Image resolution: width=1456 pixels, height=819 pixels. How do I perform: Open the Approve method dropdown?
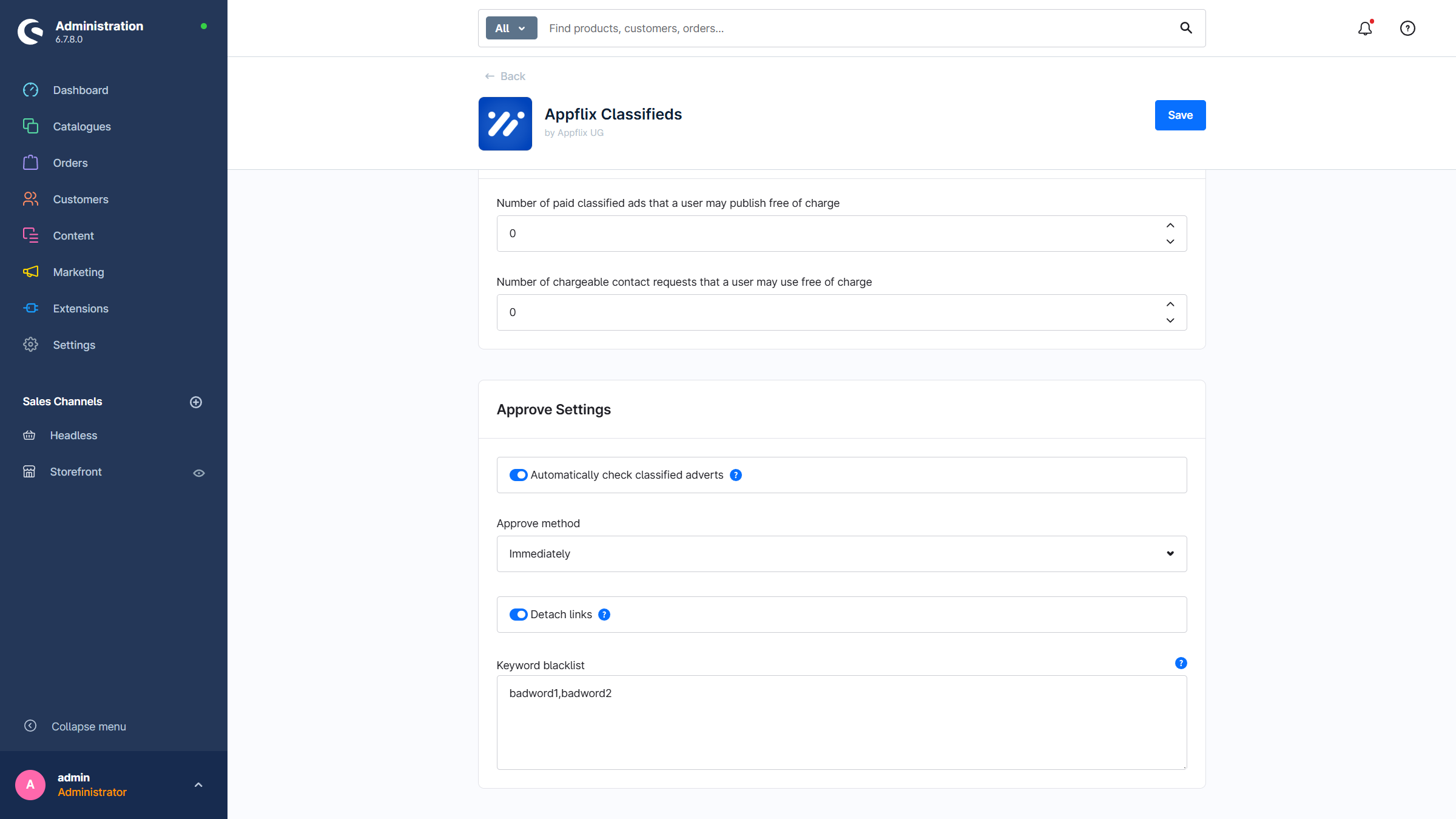pos(841,554)
